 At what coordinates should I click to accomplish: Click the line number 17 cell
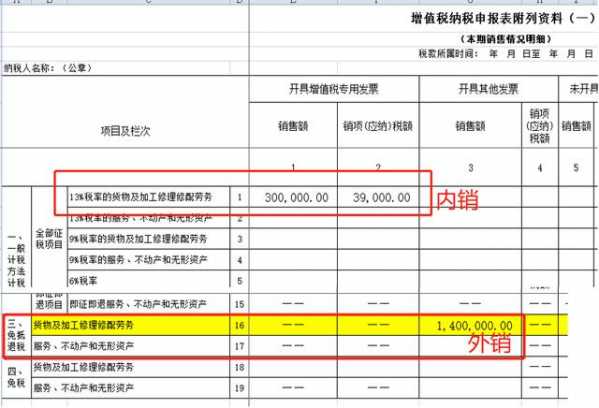tap(240, 346)
